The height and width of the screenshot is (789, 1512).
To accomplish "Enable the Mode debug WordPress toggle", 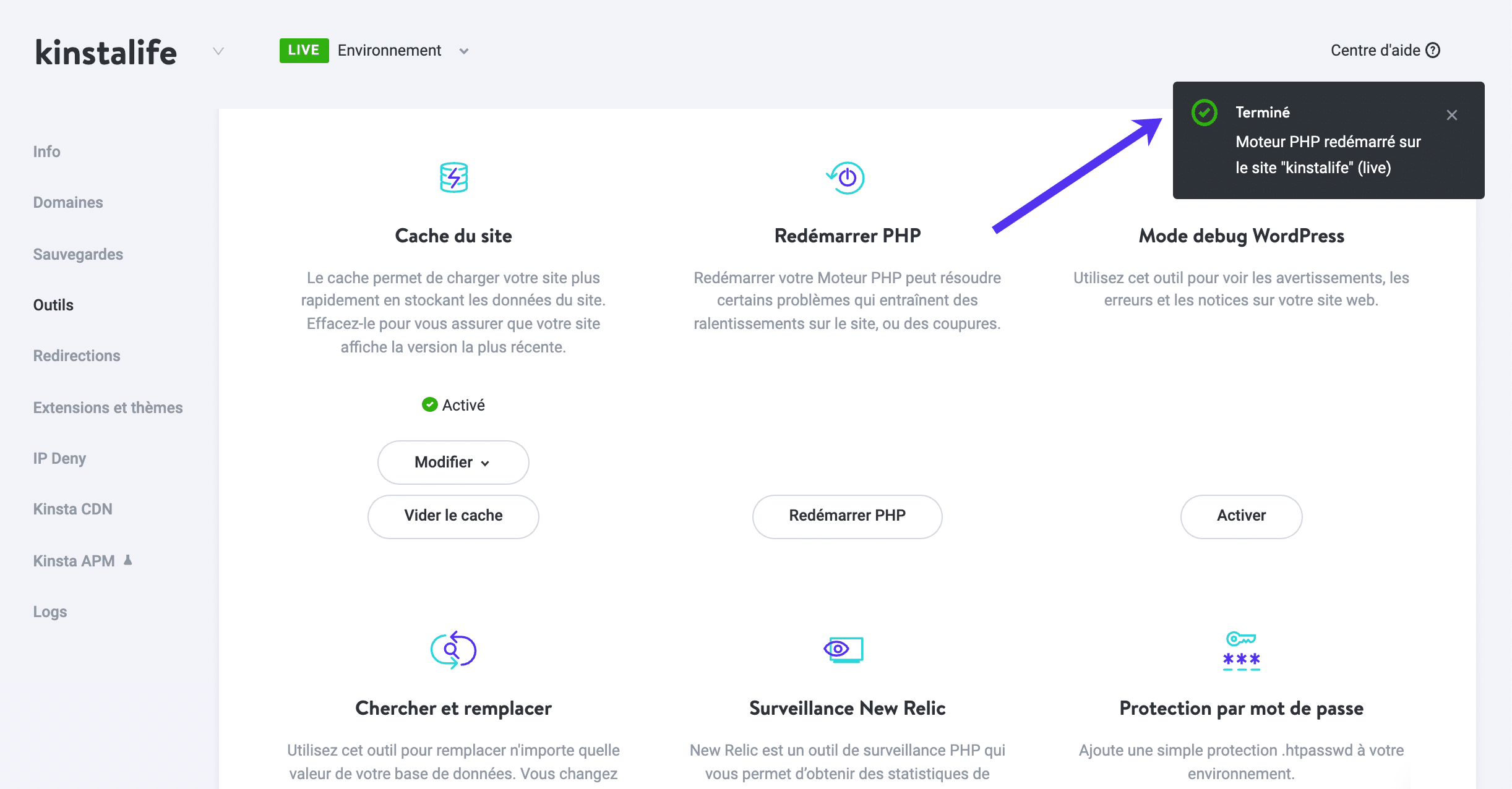I will pos(1242,516).
